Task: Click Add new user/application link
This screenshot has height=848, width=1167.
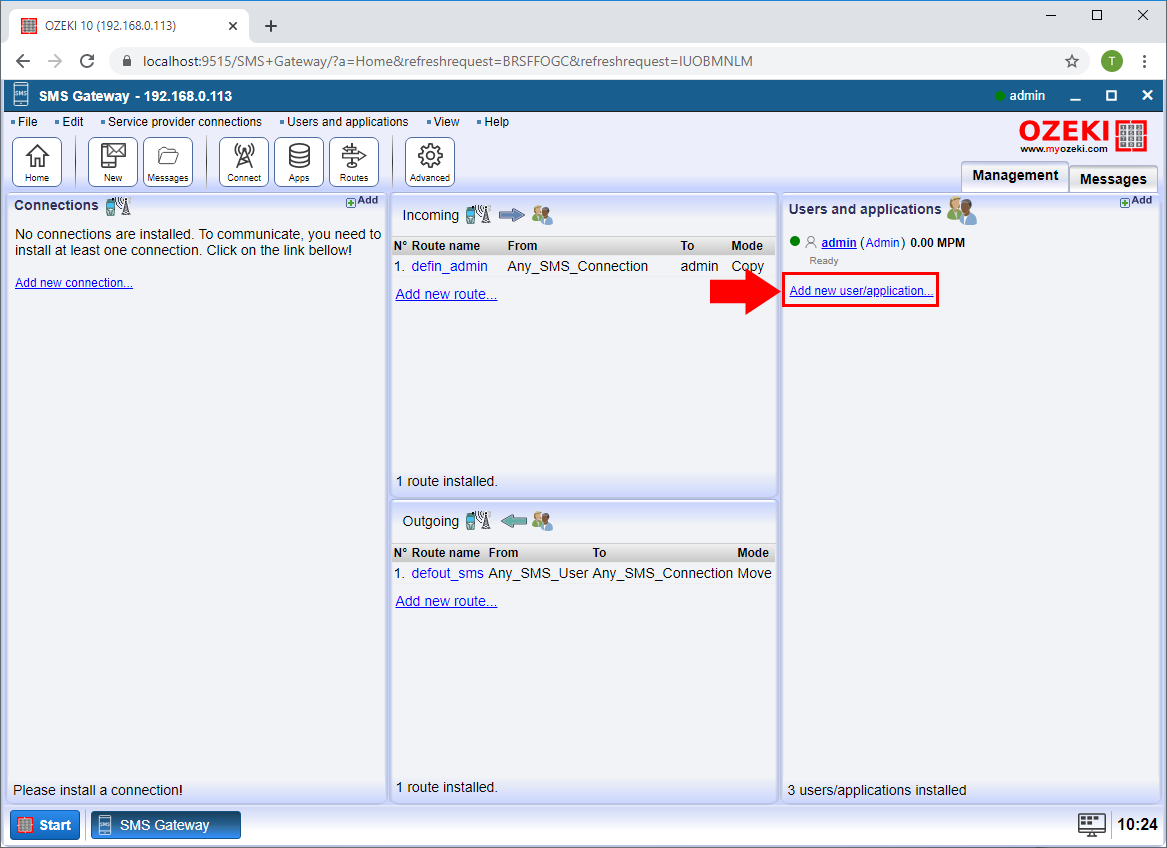Action: tap(861, 290)
